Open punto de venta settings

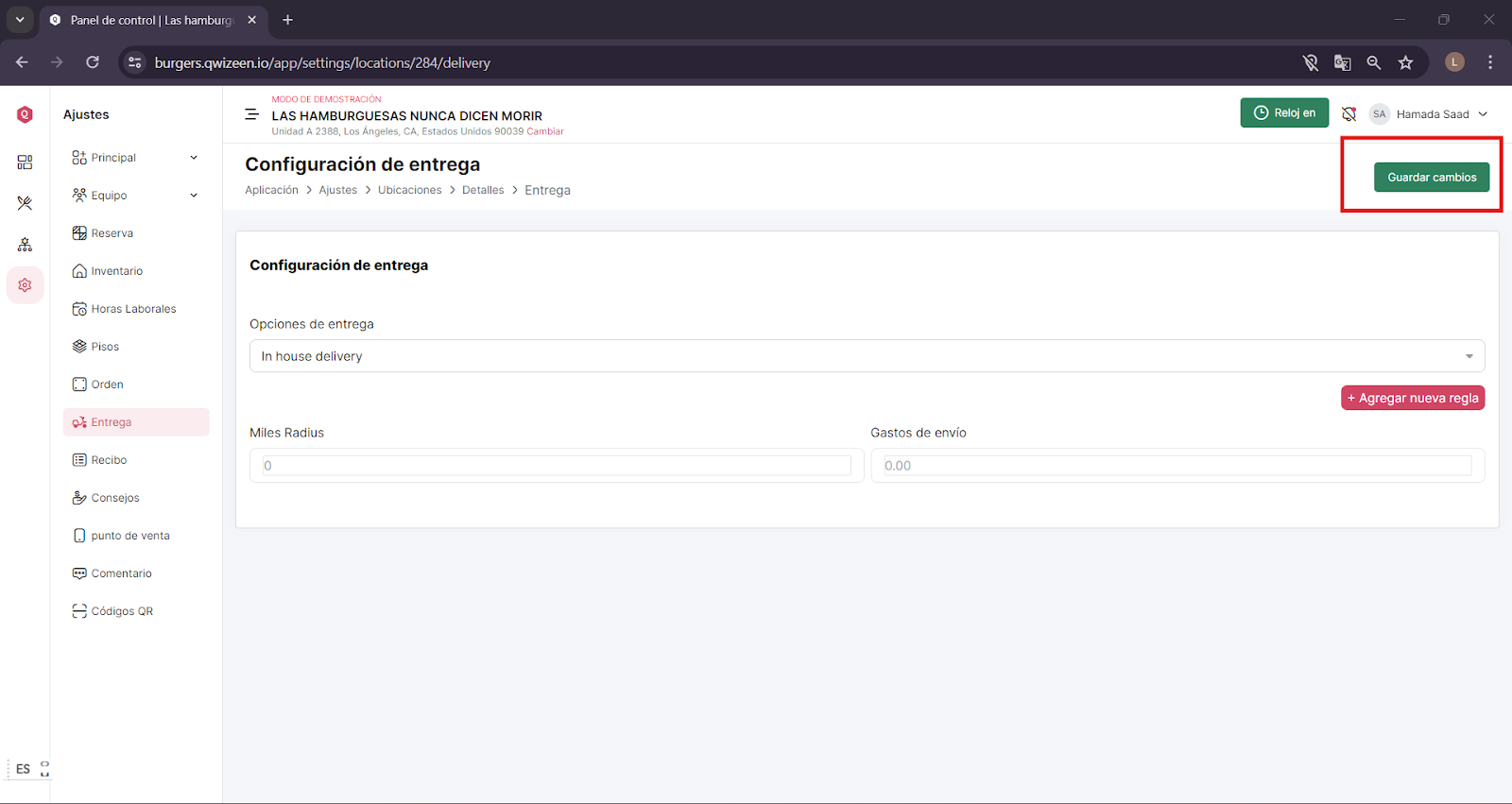pos(136,536)
